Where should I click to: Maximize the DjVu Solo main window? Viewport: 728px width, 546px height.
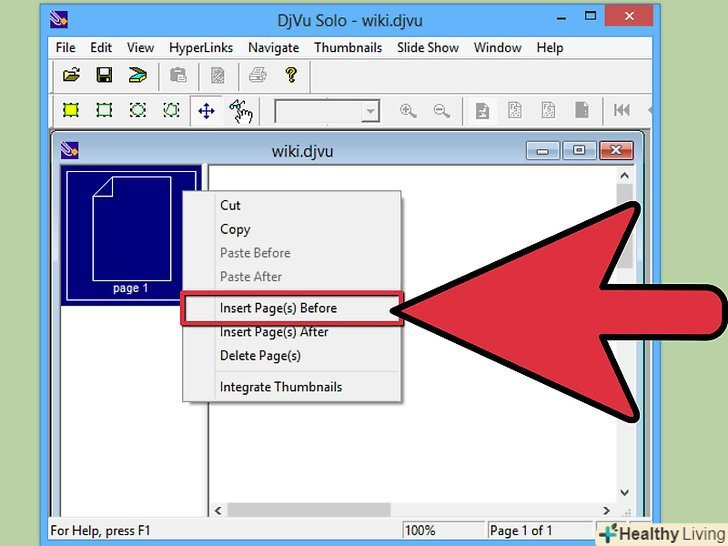tap(590, 17)
